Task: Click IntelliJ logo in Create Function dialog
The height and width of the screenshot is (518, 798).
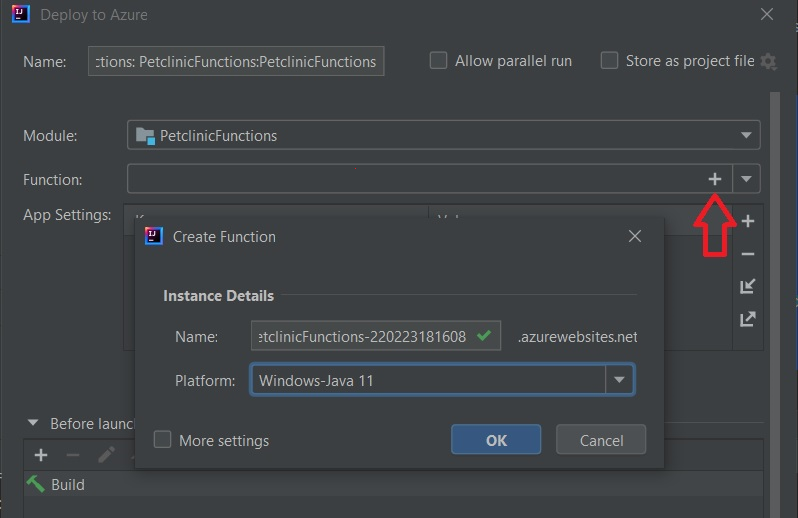Action: coord(154,236)
